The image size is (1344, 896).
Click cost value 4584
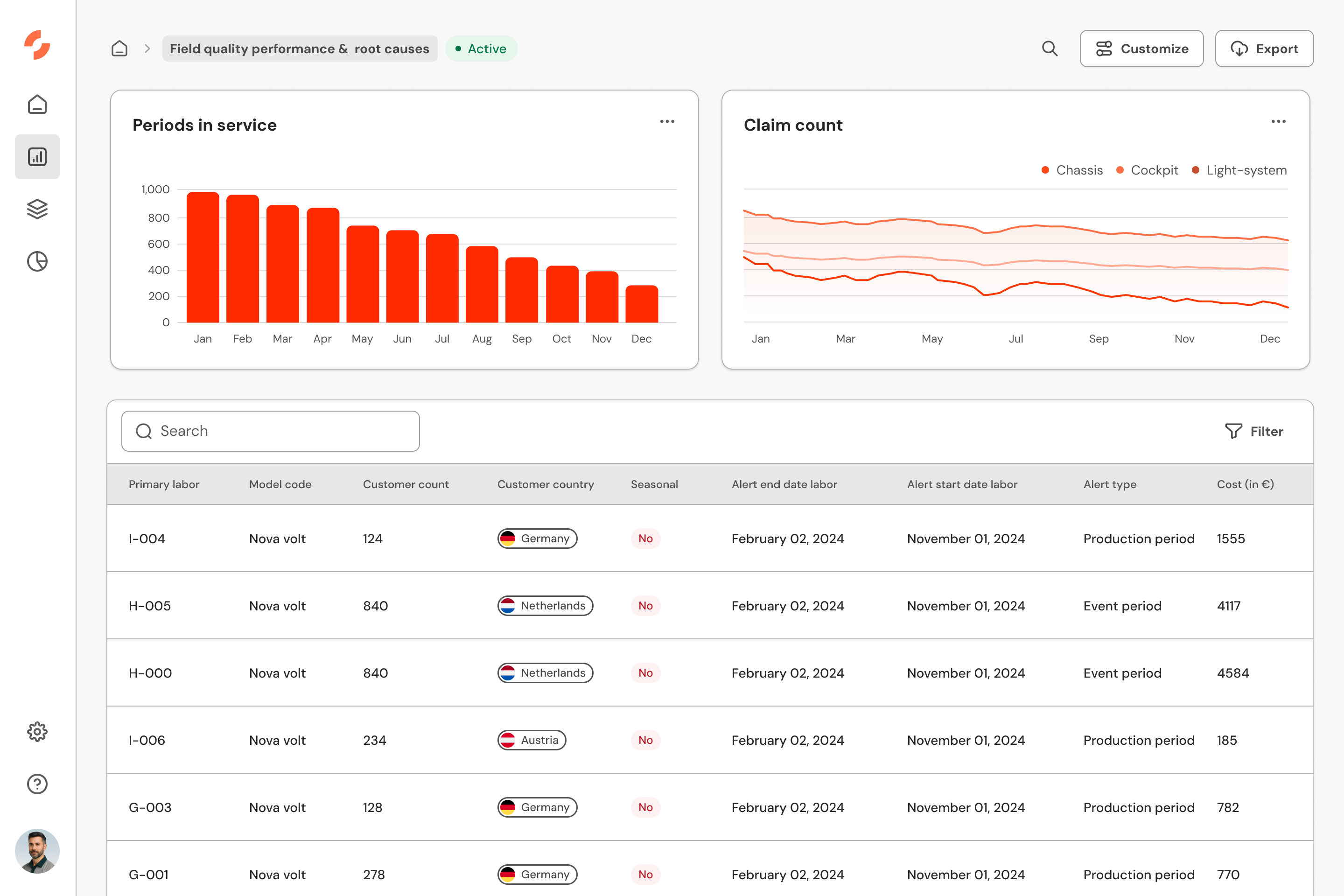point(1232,672)
